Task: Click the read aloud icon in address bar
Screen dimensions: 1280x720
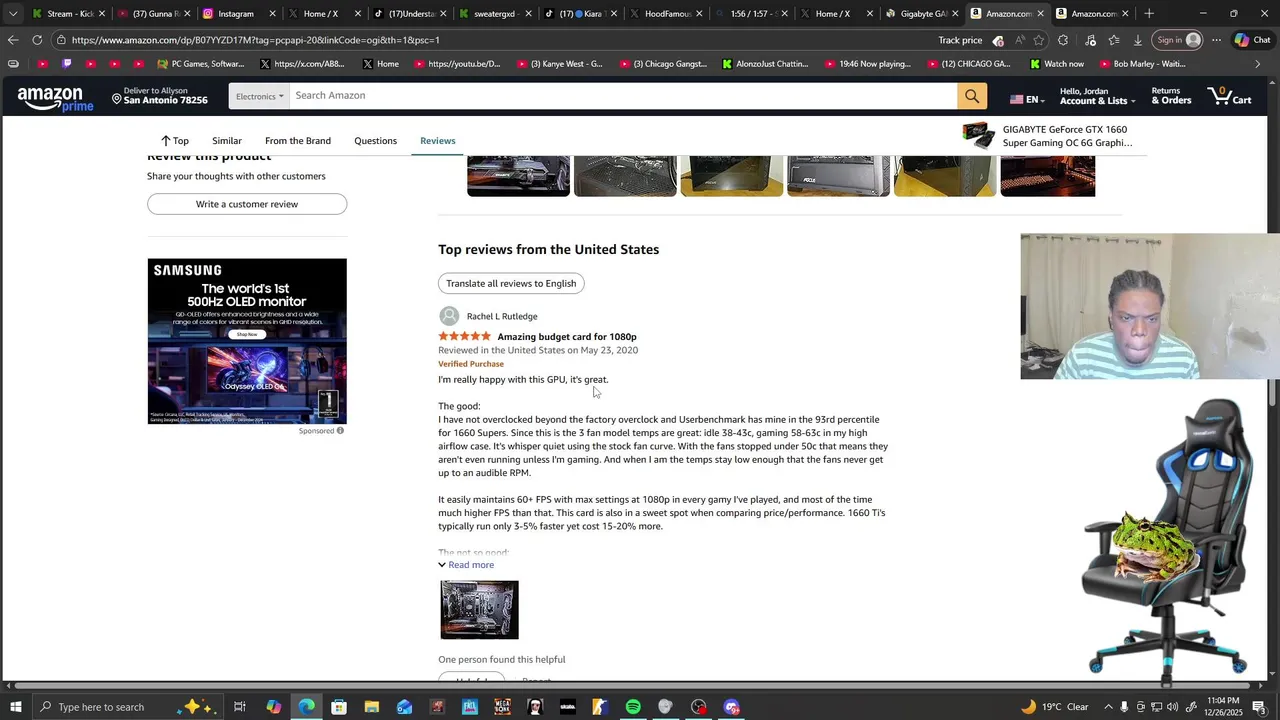Action: (1019, 40)
